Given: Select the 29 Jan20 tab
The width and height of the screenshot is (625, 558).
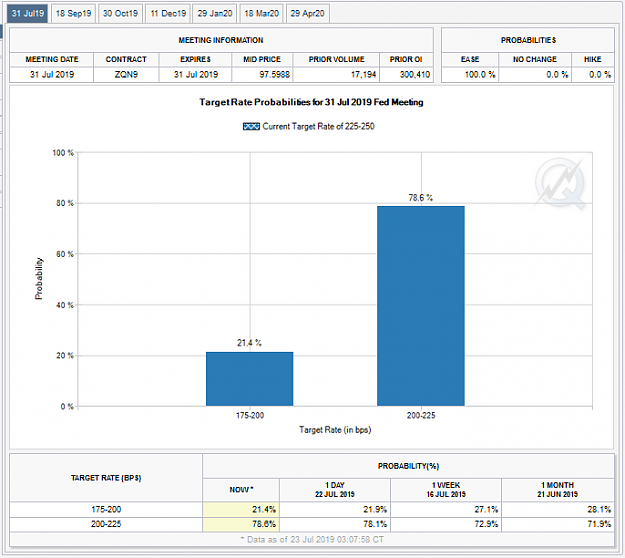Looking at the screenshot, I should [214, 14].
